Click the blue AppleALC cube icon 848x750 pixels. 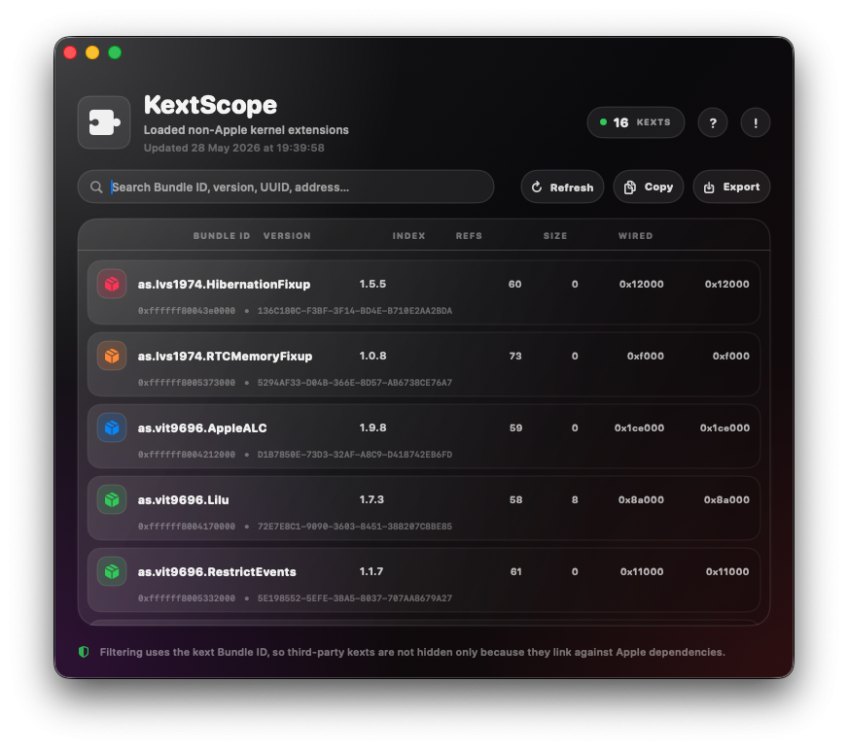tap(112, 428)
